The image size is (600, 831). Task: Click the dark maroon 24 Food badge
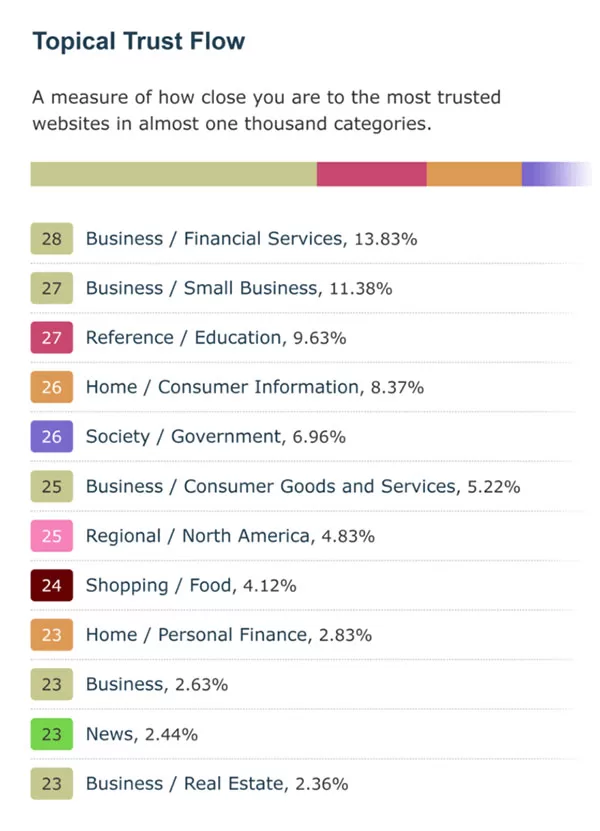[x=51, y=586]
